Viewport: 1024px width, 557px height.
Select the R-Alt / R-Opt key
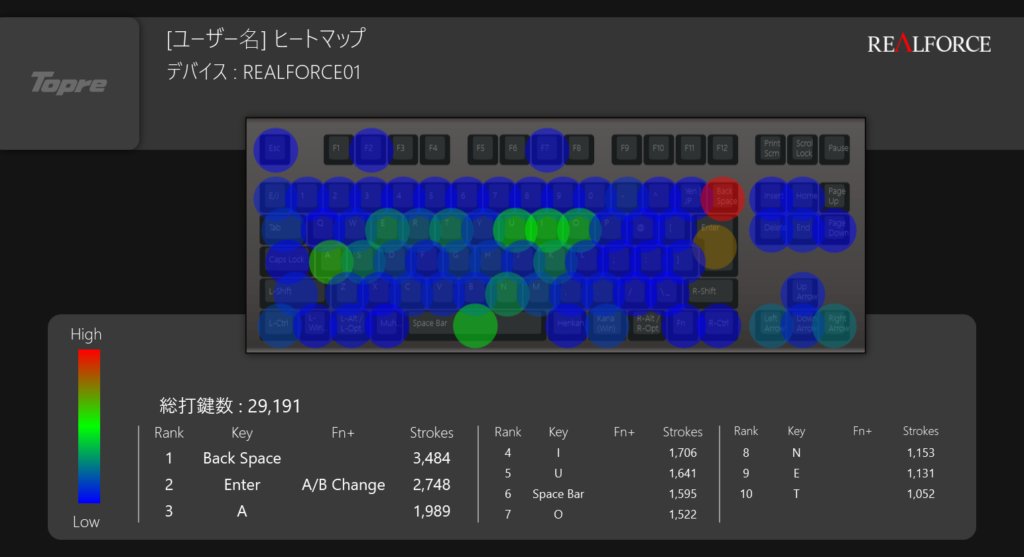647,324
